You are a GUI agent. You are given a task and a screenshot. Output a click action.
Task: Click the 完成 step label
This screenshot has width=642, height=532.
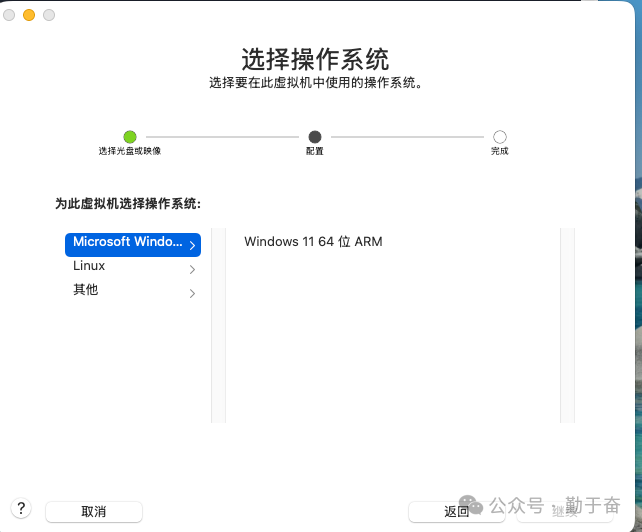[x=500, y=151]
